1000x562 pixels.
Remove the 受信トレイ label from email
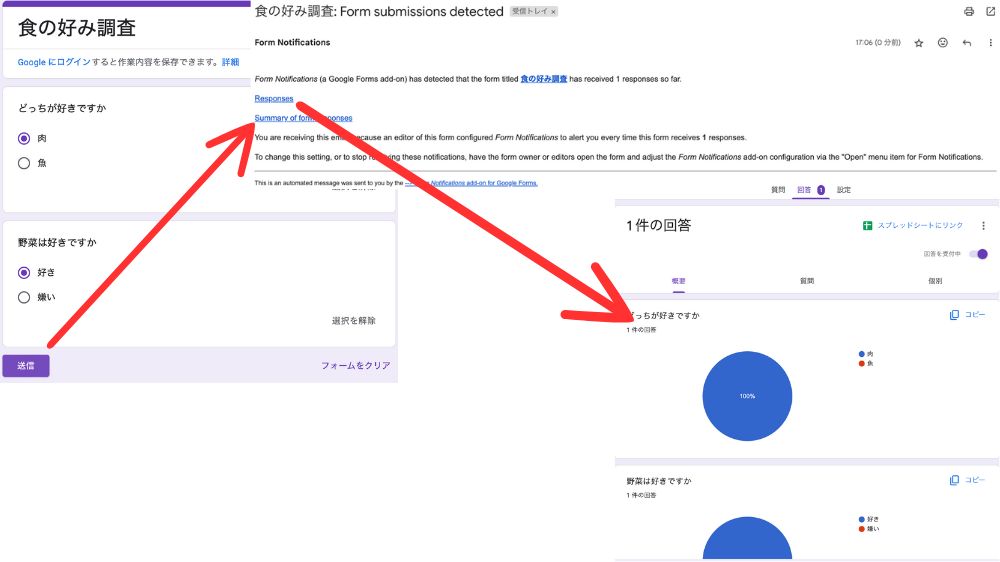[x=554, y=12]
